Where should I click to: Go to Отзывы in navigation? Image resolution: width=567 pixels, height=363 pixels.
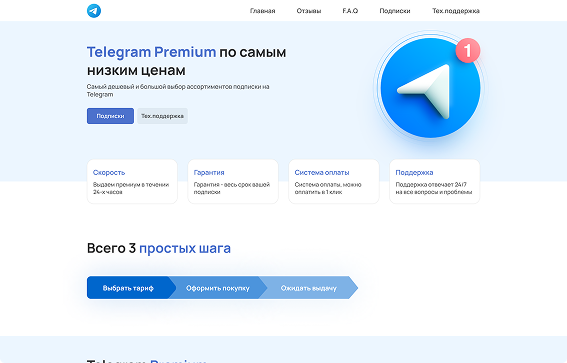(x=309, y=11)
